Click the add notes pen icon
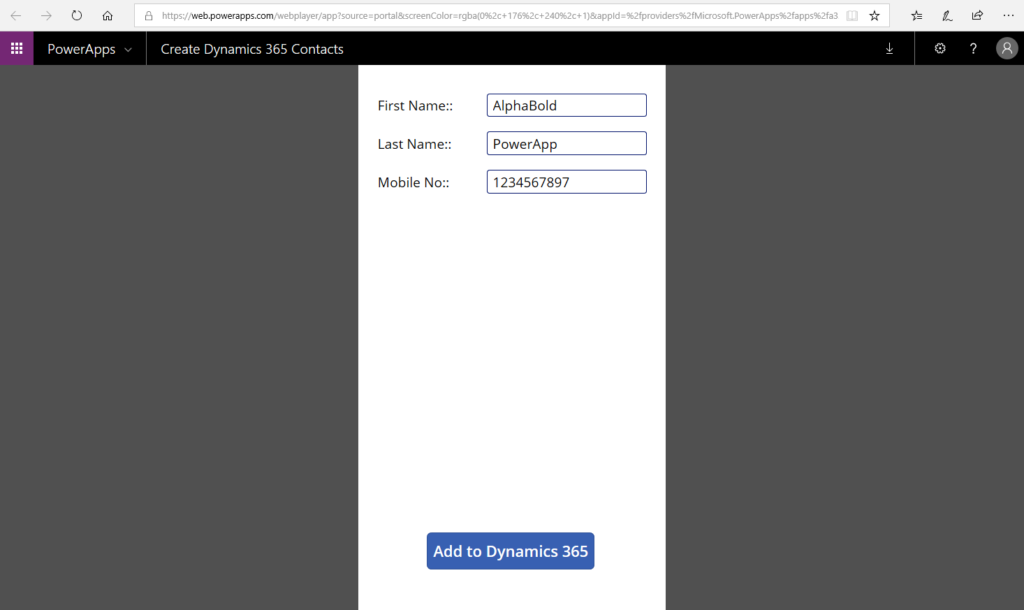 947,16
